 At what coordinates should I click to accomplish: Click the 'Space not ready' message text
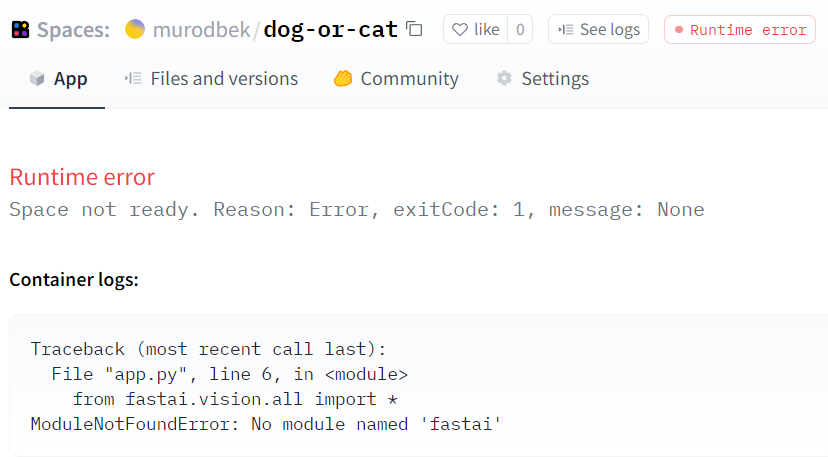tap(356, 210)
